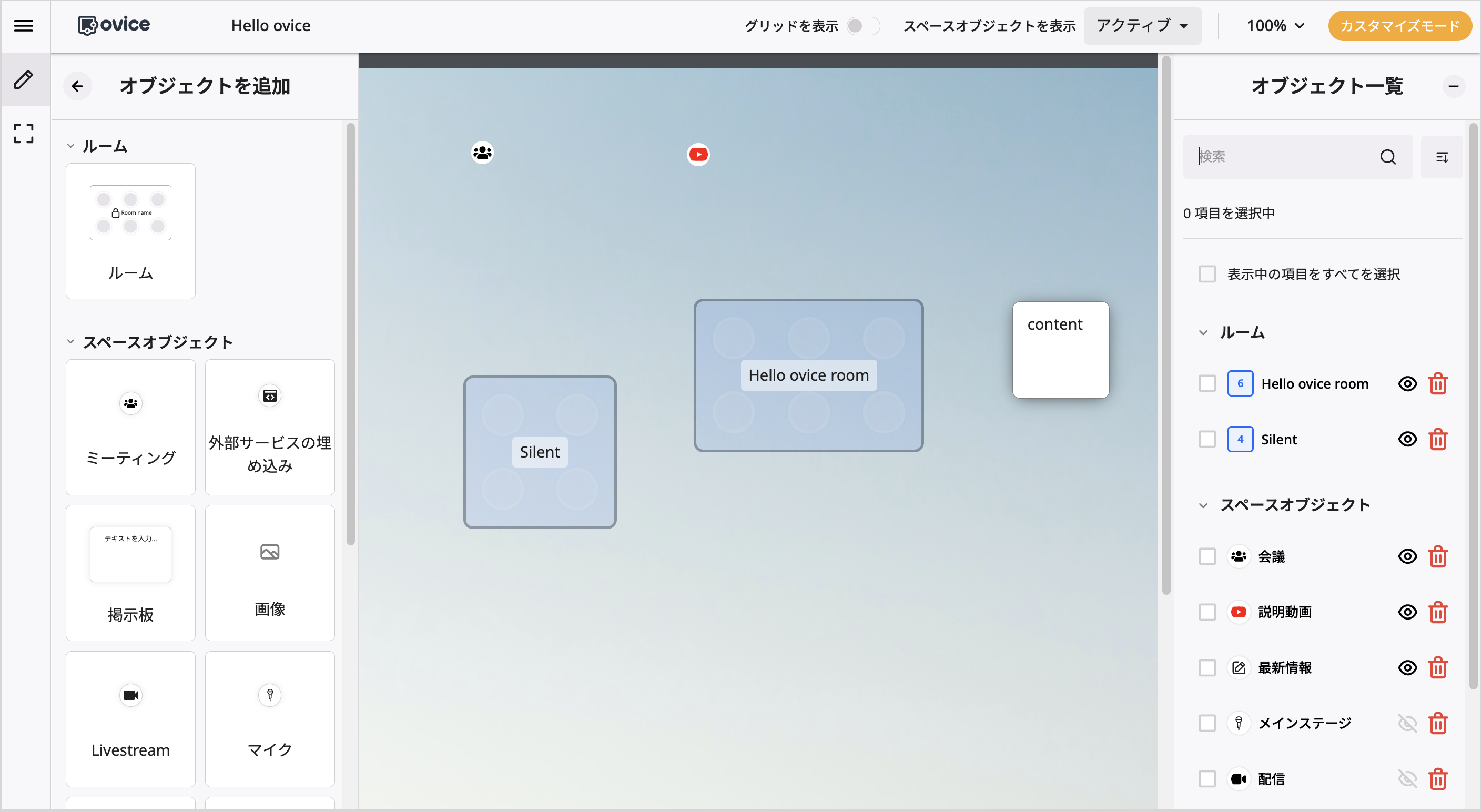Delete Hello ovice room from the list
The image size is (1482, 812).
[x=1438, y=384]
